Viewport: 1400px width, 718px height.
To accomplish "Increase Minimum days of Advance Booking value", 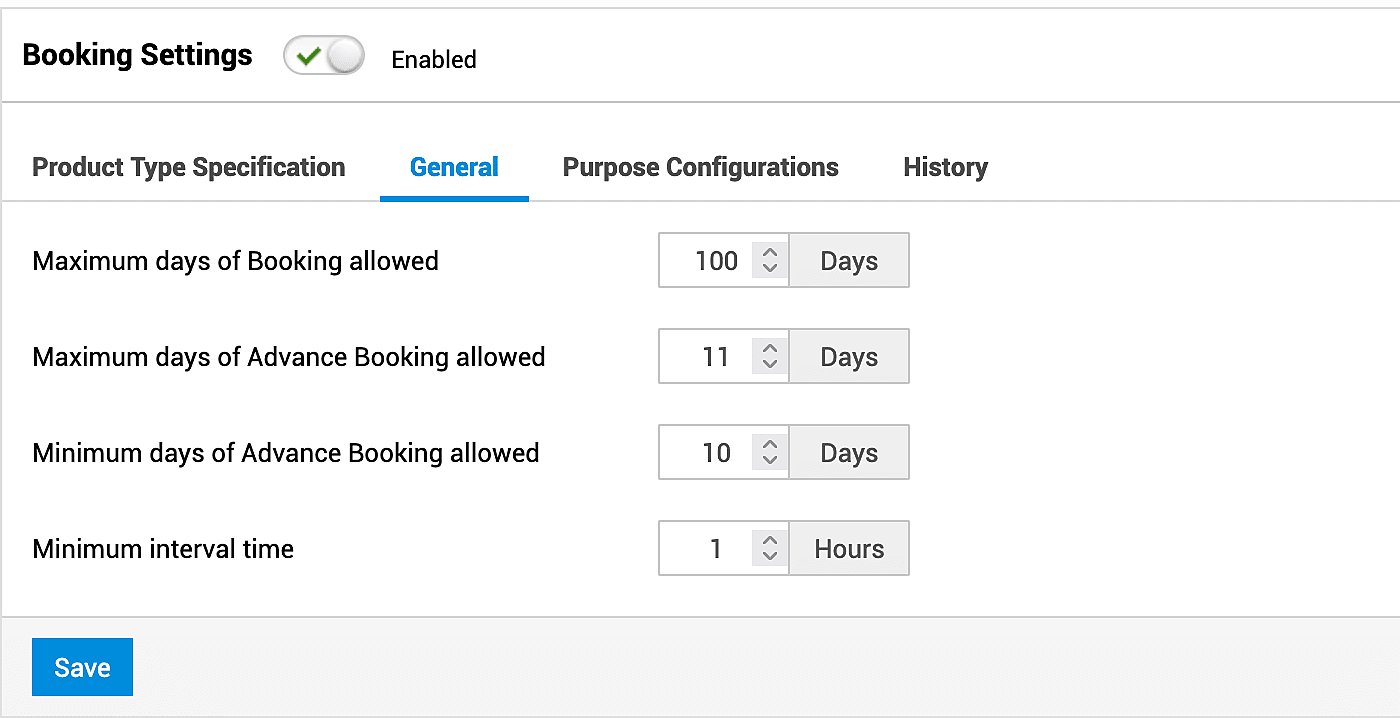I will click(x=769, y=445).
